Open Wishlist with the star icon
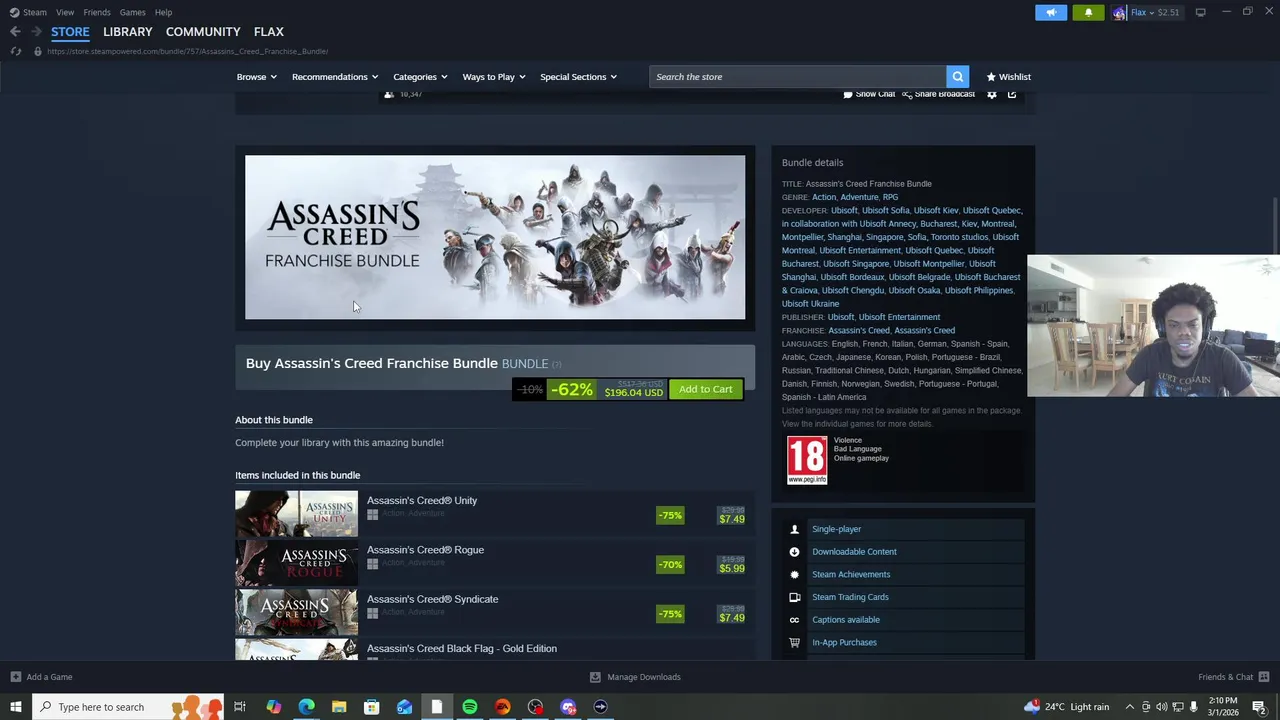 (1008, 77)
